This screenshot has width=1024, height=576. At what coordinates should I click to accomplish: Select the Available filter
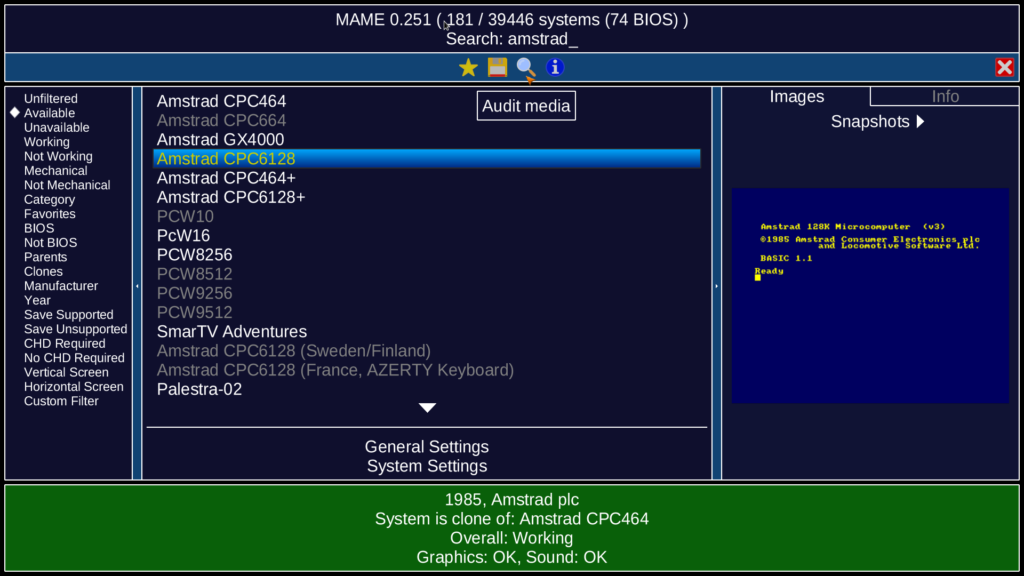click(x=50, y=113)
